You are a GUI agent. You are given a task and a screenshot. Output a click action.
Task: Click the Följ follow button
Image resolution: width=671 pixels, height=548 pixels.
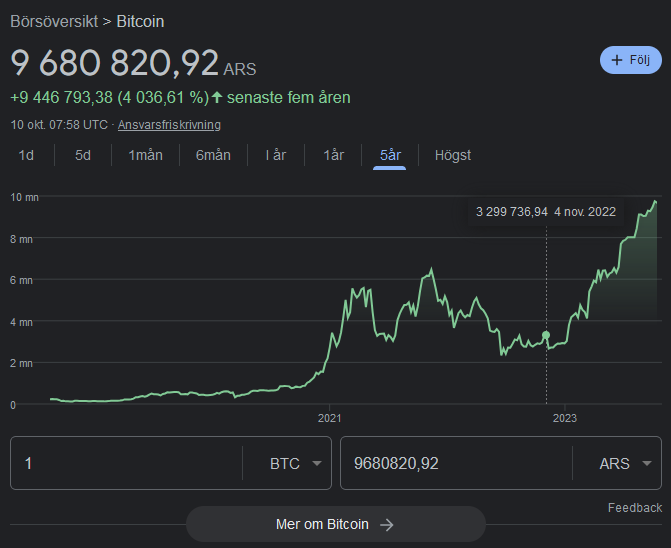point(630,60)
